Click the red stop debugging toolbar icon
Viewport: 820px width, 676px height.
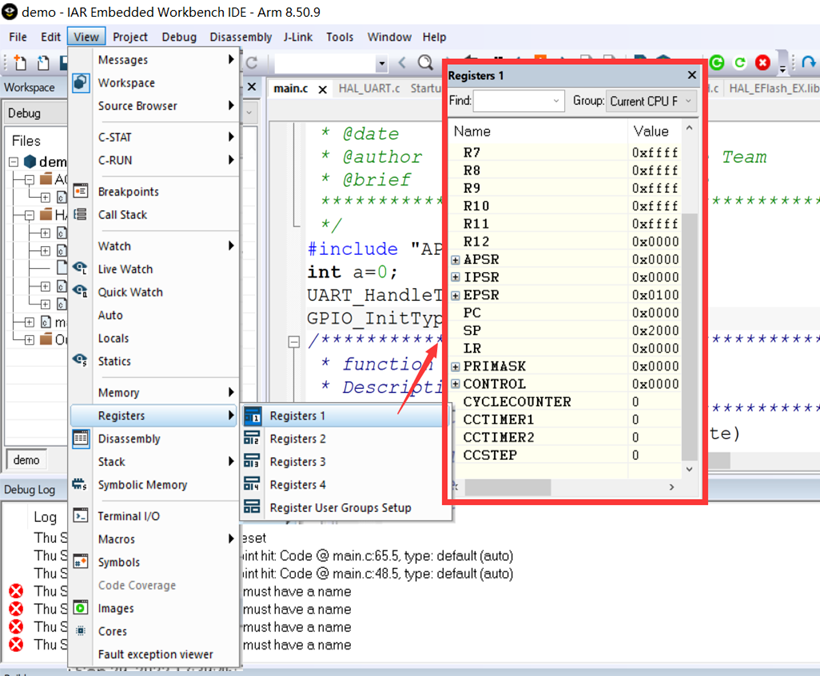(763, 63)
